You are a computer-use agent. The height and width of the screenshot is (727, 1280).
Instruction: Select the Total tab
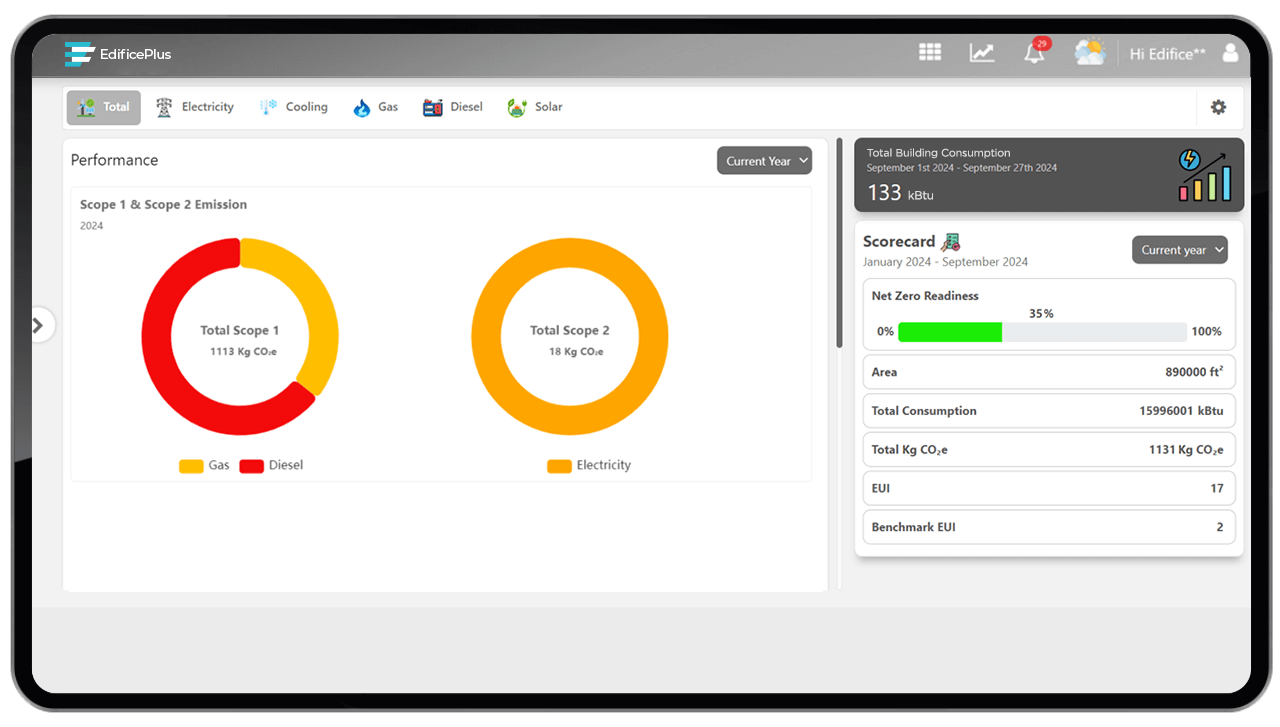(x=104, y=107)
